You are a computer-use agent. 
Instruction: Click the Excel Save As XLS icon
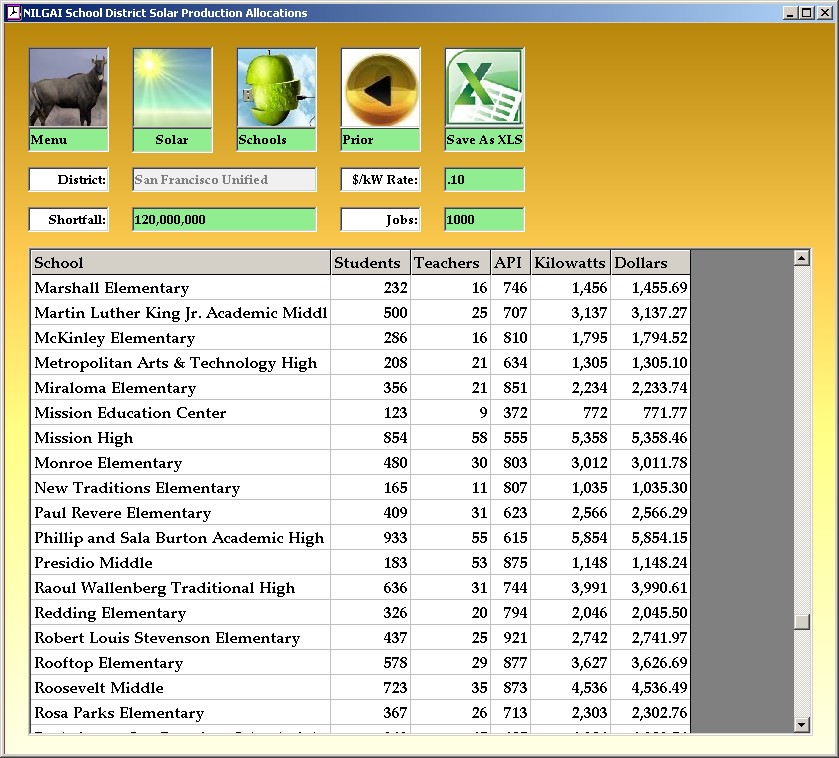point(484,89)
